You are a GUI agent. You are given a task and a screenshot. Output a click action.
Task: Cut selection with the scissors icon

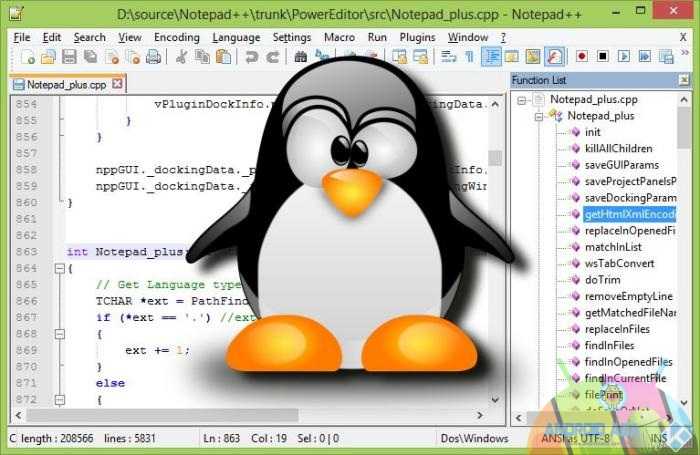pyautogui.click(x=181, y=57)
